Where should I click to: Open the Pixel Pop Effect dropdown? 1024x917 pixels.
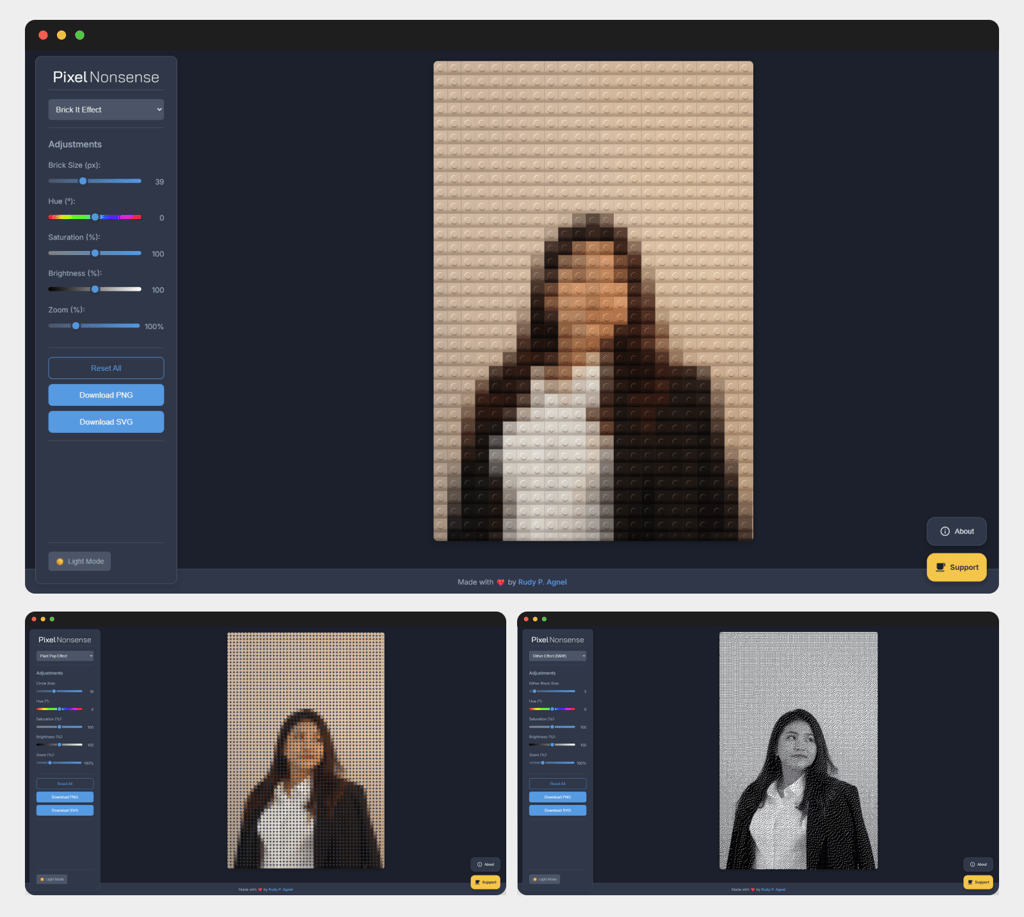(x=65, y=656)
